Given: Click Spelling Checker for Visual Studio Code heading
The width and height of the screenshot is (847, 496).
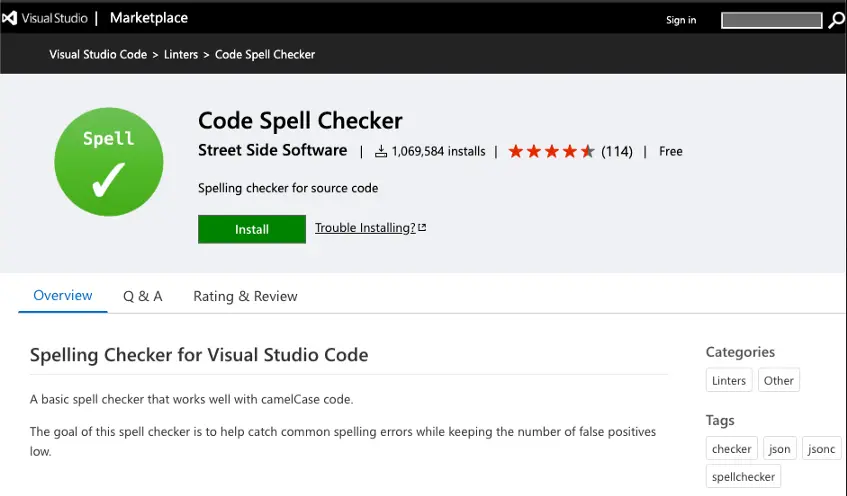Looking at the screenshot, I should point(199,355).
